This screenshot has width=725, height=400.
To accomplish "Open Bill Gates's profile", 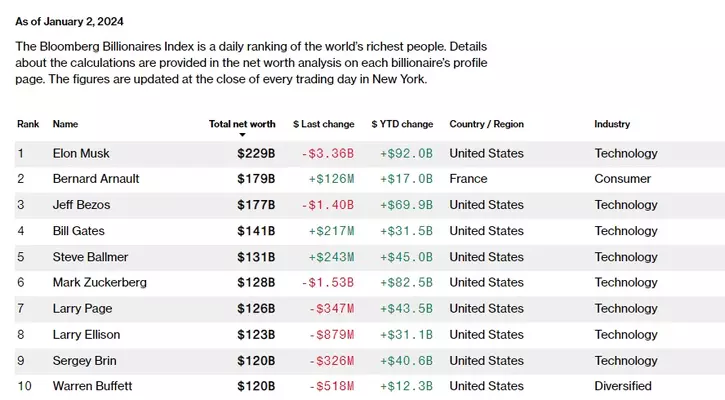I will click(x=78, y=231).
